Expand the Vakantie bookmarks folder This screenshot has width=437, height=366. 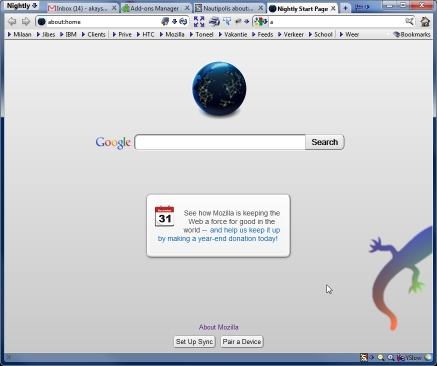point(233,34)
